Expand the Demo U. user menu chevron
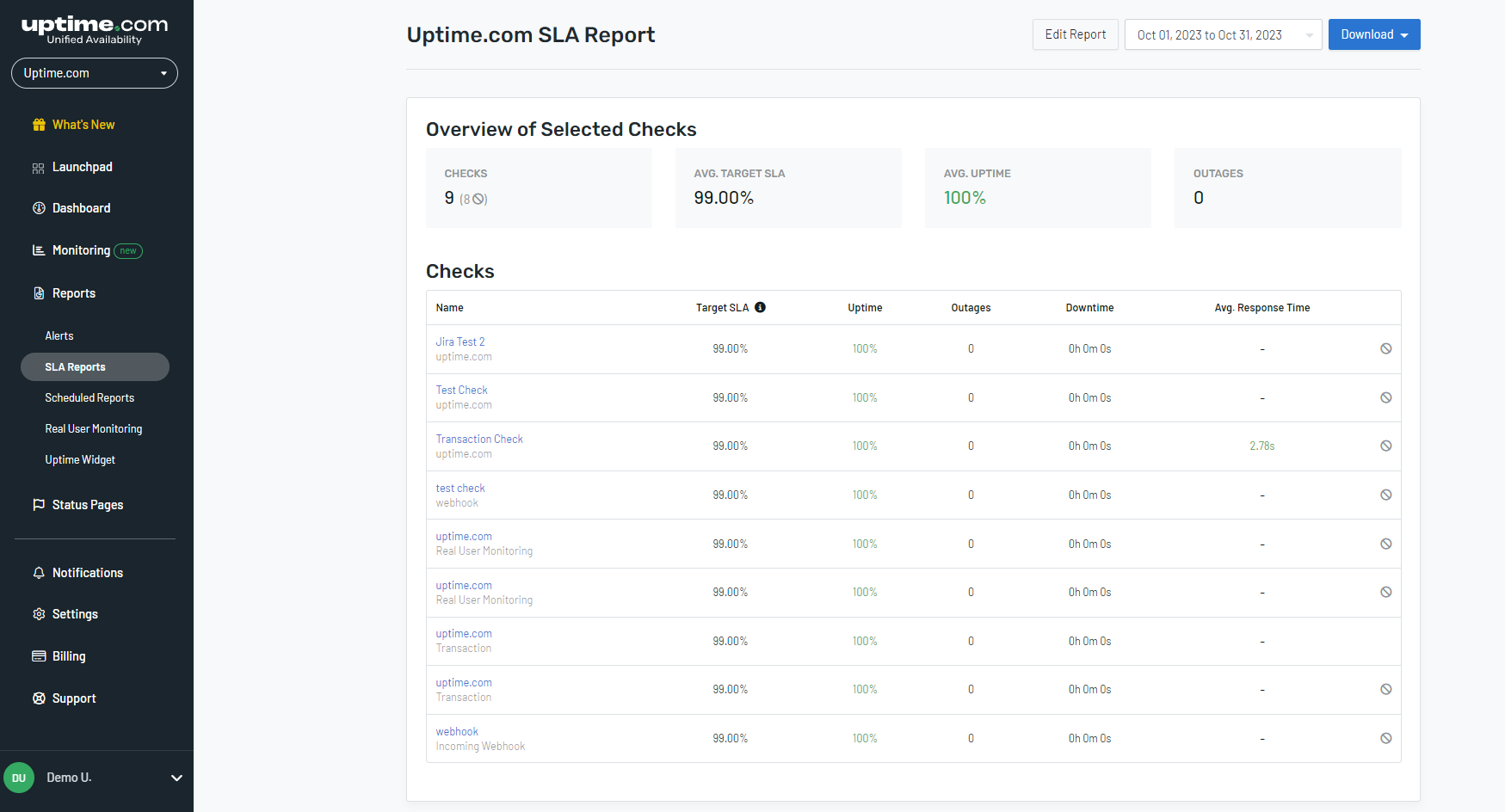This screenshot has width=1505, height=812. pos(176,778)
